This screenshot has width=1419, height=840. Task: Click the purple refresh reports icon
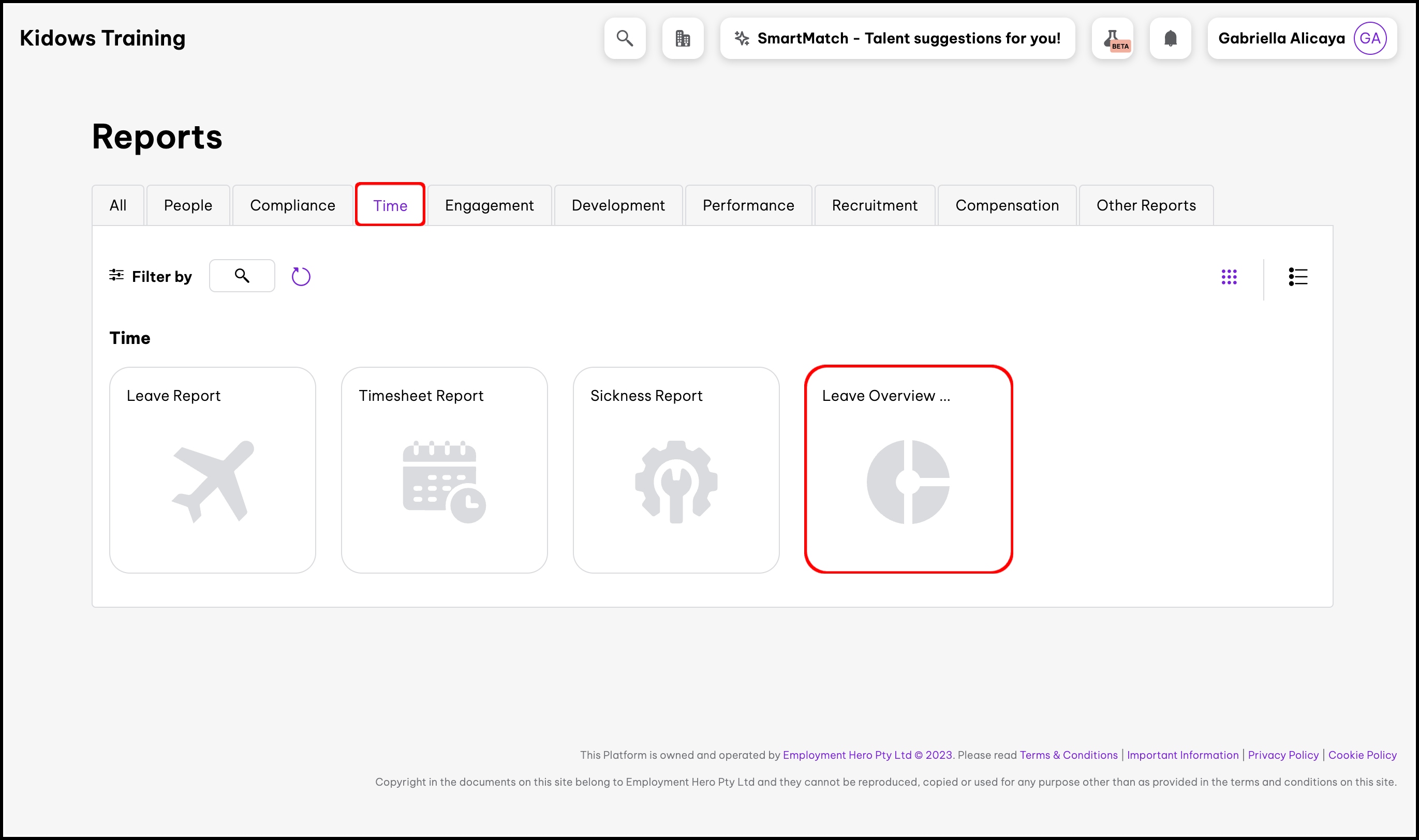(x=301, y=276)
